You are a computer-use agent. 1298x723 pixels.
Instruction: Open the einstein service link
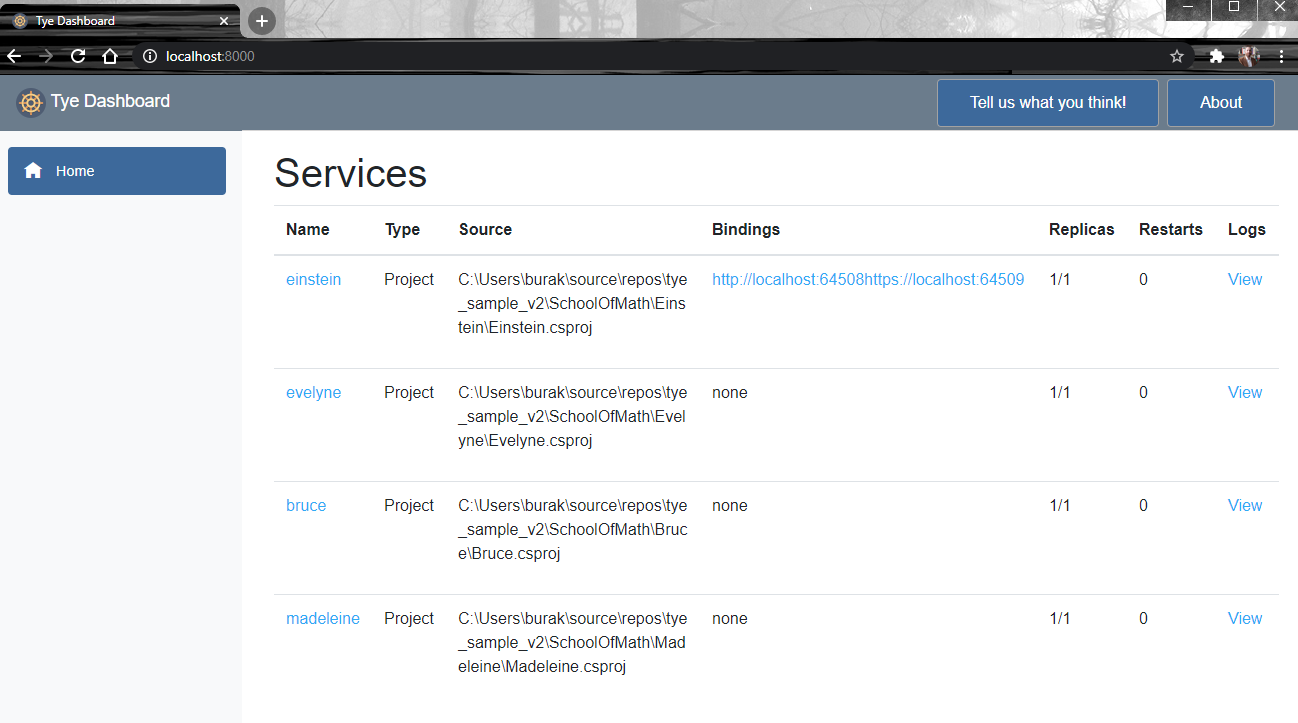313,280
